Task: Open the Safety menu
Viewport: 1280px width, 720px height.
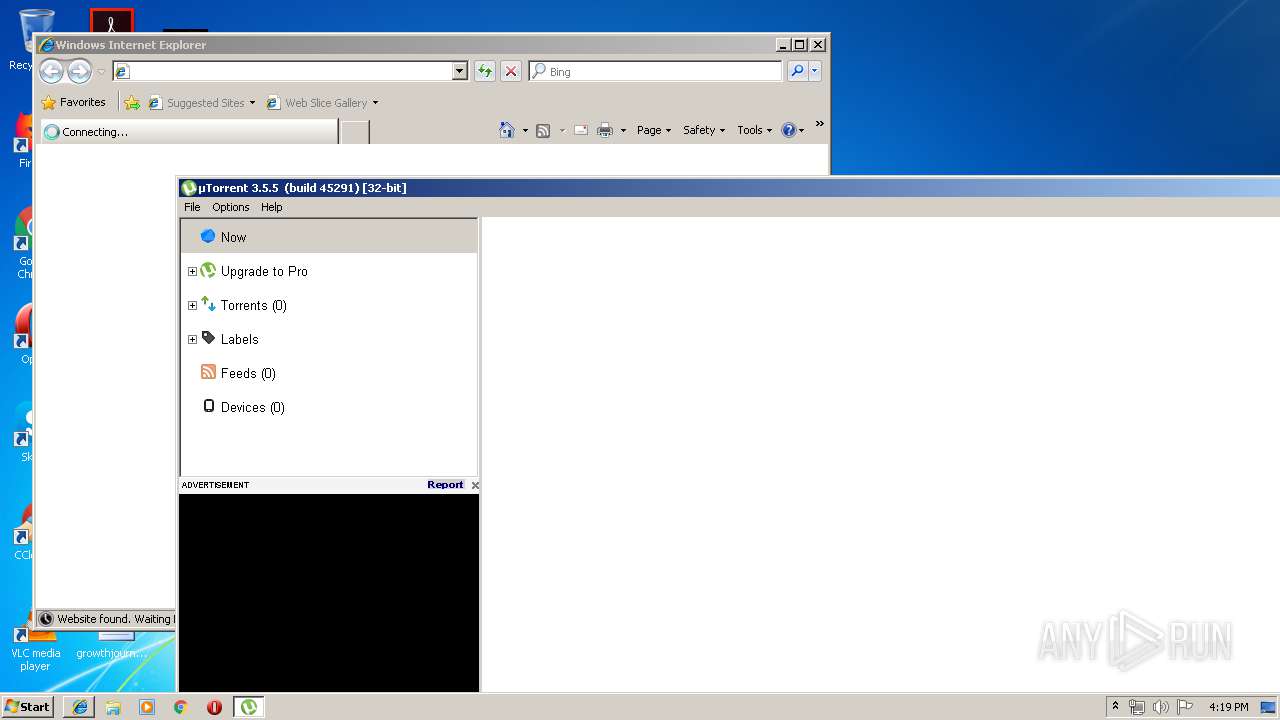Action: pos(704,130)
